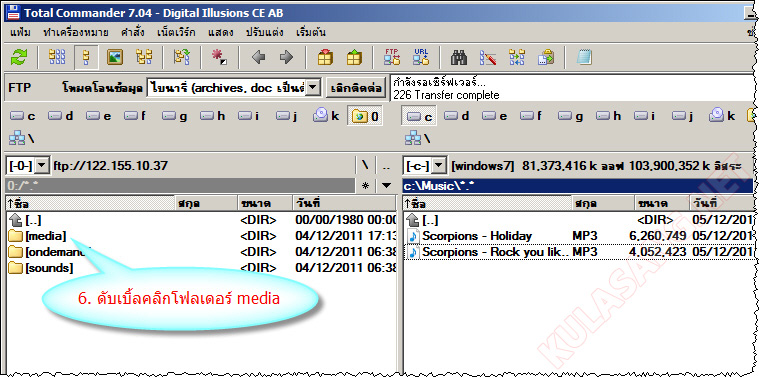Image resolution: width=759 pixels, height=377 pixels.
Task: Open the URL new FTP connection icon
Action: pyautogui.click(x=421, y=57)
